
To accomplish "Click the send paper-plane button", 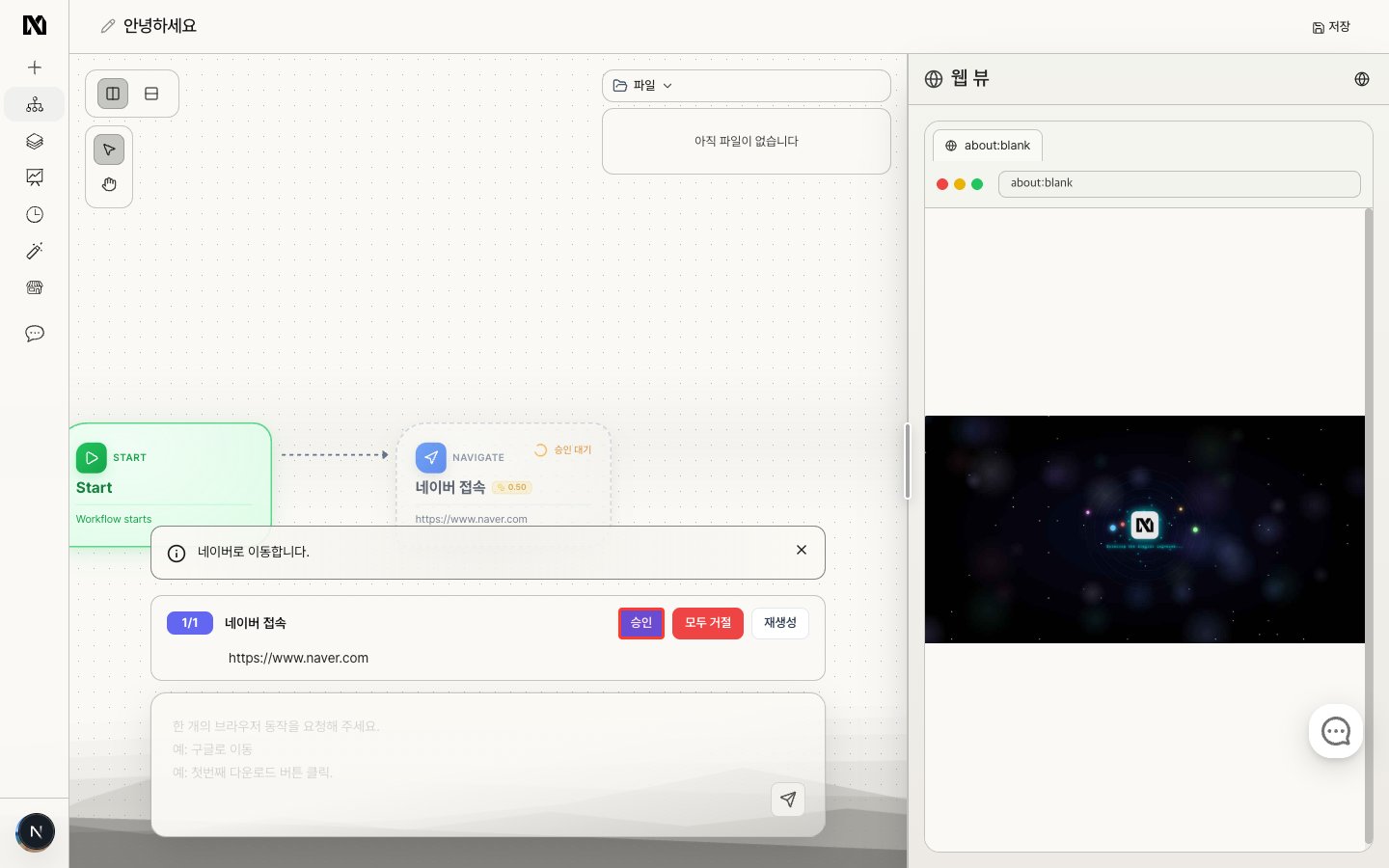I will [788, 800].
